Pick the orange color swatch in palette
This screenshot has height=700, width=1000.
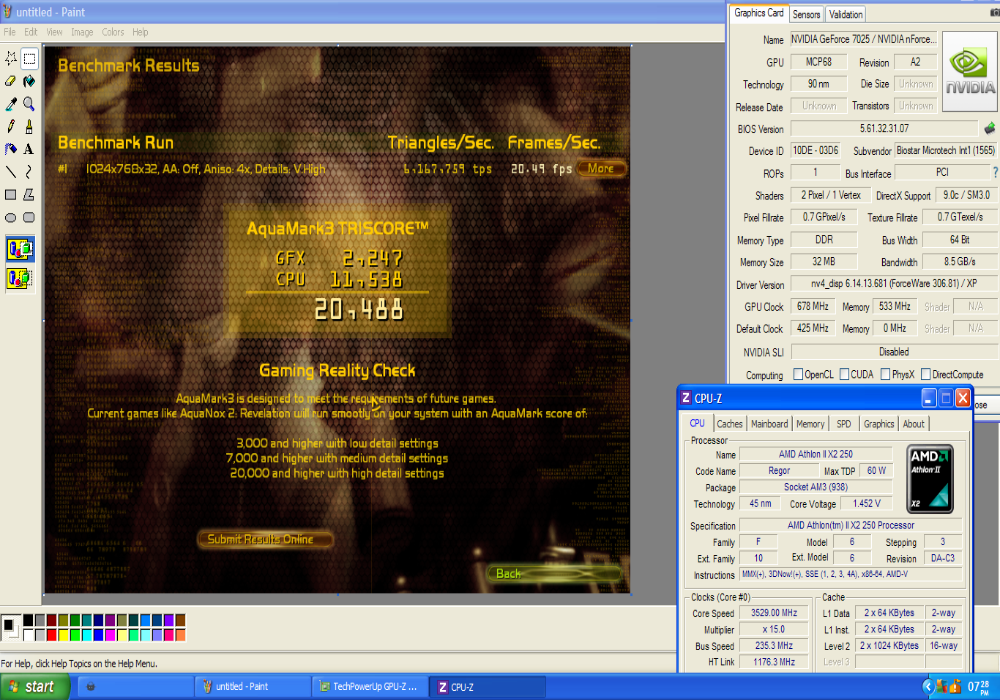coord(180,635)
